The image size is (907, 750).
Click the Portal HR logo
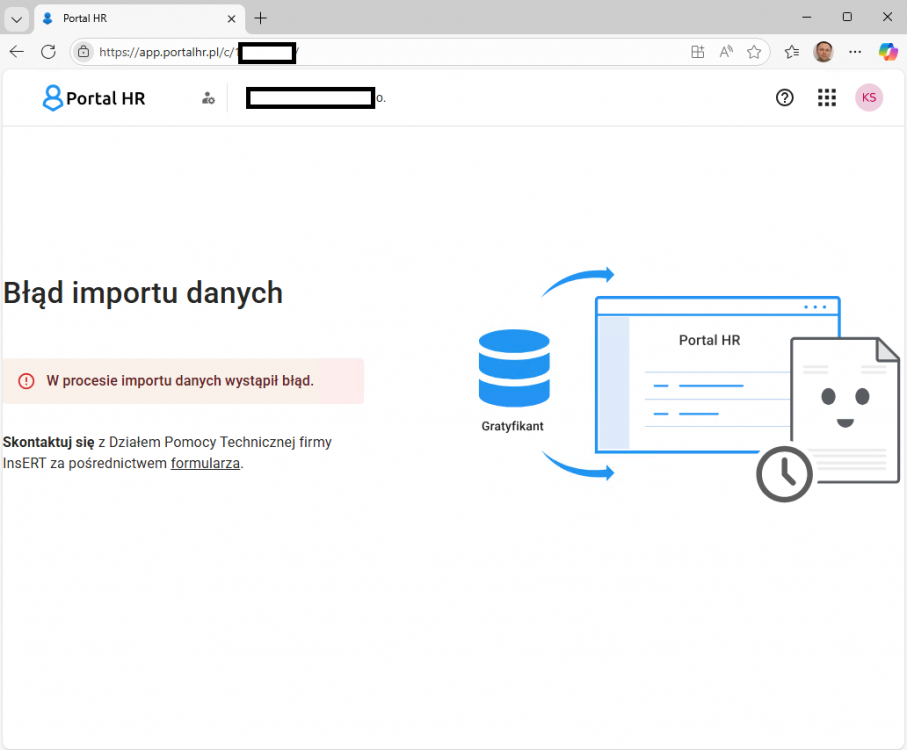click(x=94, y=98)
